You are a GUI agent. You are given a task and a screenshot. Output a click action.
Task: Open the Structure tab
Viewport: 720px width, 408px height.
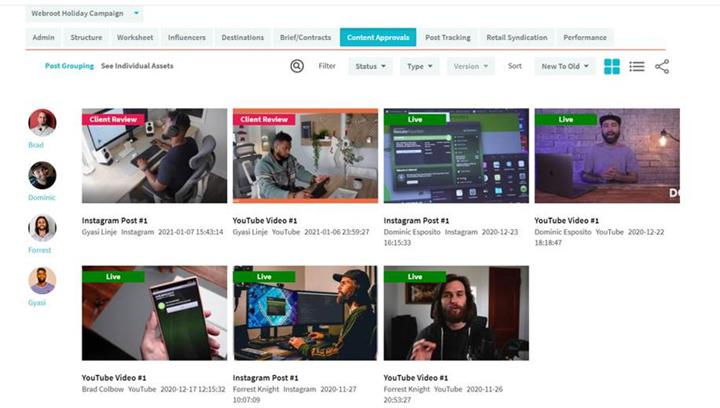click(x=86, y=37)
